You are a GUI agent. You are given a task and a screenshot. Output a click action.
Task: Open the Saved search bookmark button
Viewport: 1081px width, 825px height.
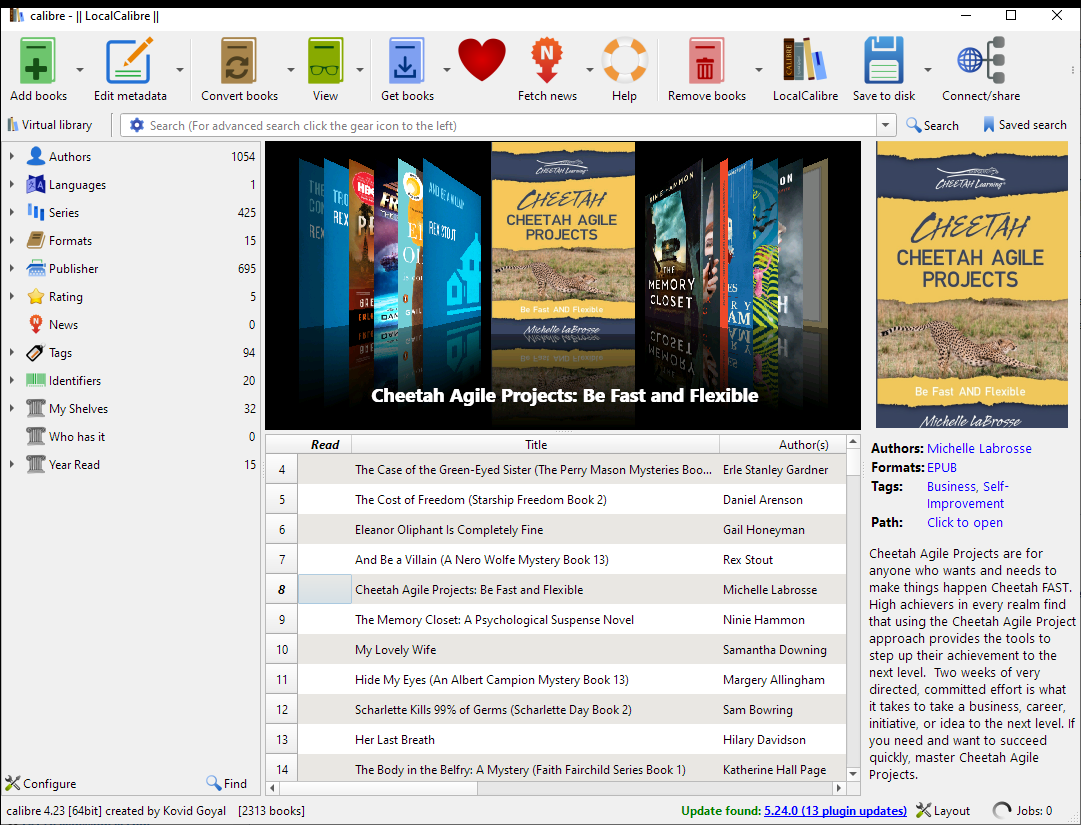[x=1024, y=125]
